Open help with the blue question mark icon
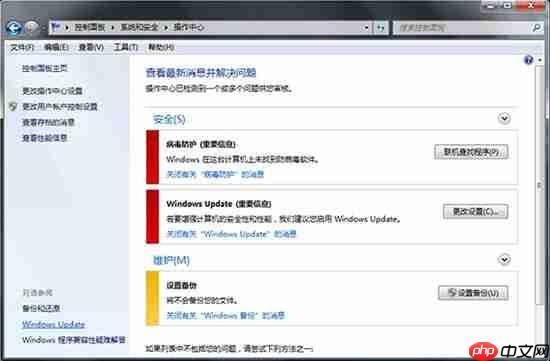 click(x=528, y=60)
